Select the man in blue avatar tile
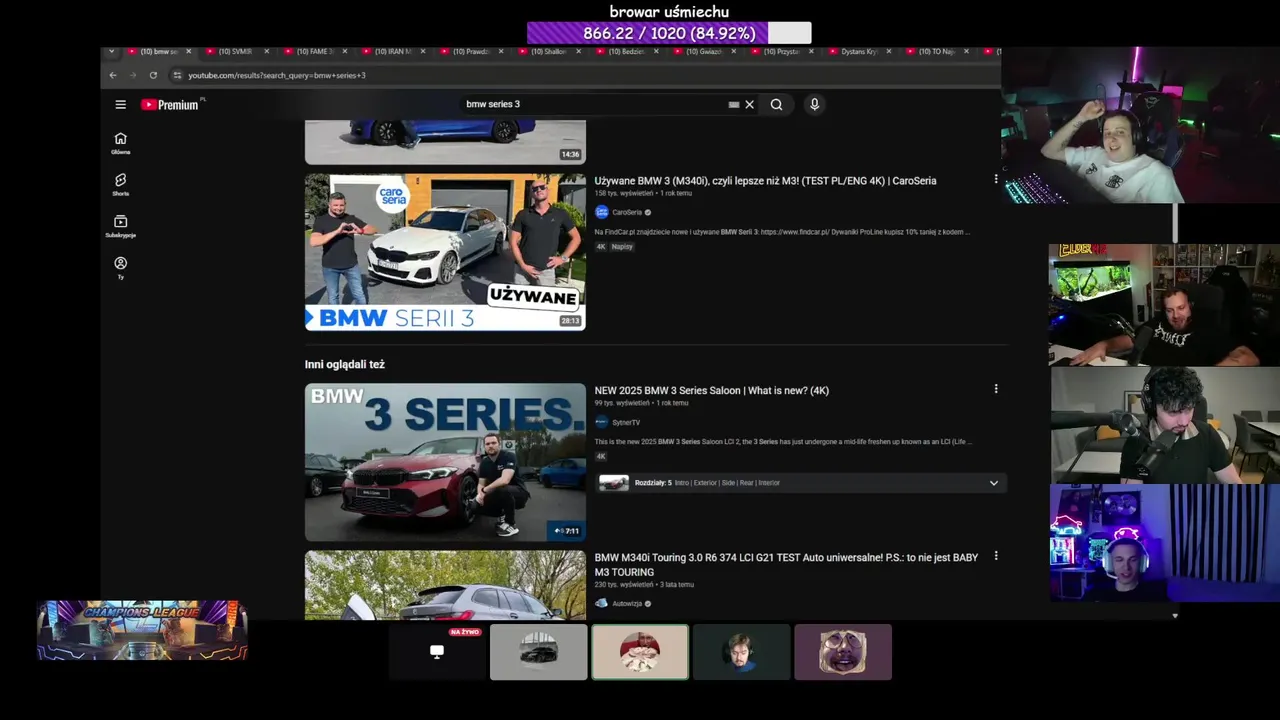The width and height of the screenshot is (1280, 720). click(x=742, y=652)
